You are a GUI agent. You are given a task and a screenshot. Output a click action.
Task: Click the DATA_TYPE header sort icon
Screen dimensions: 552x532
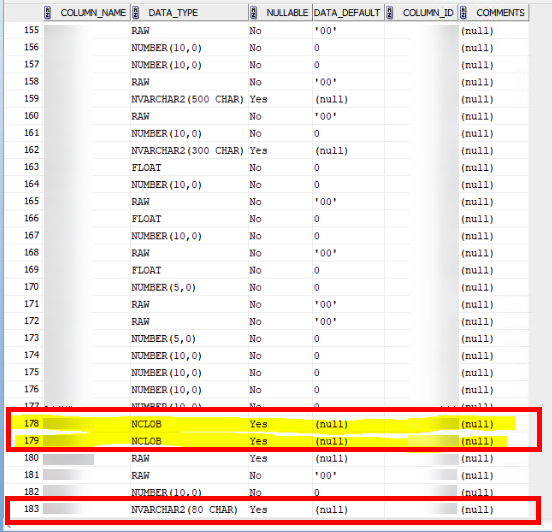pyautogui.click(x=136, y=13)
